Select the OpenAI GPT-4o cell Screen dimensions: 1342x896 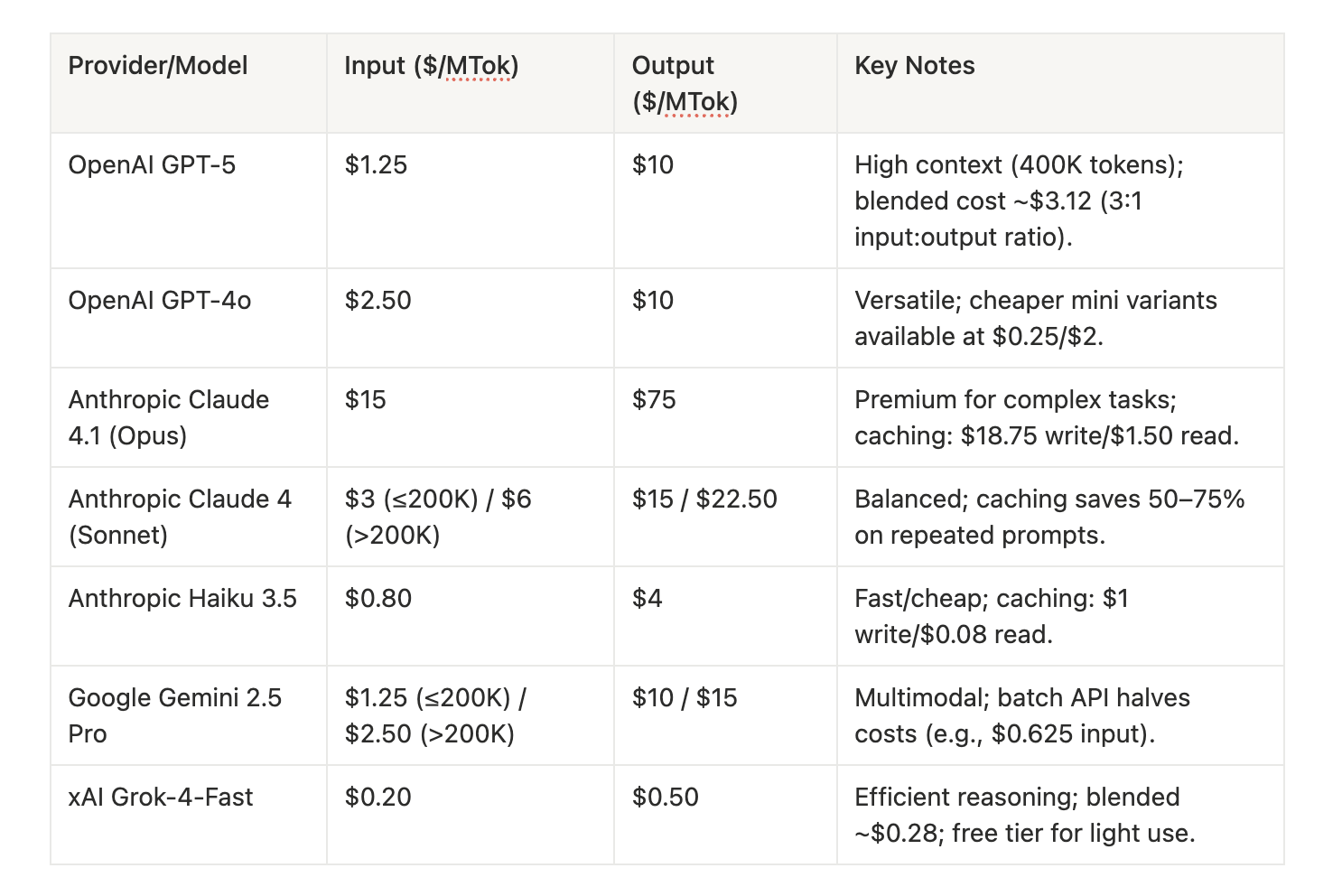tap(160, 301)
